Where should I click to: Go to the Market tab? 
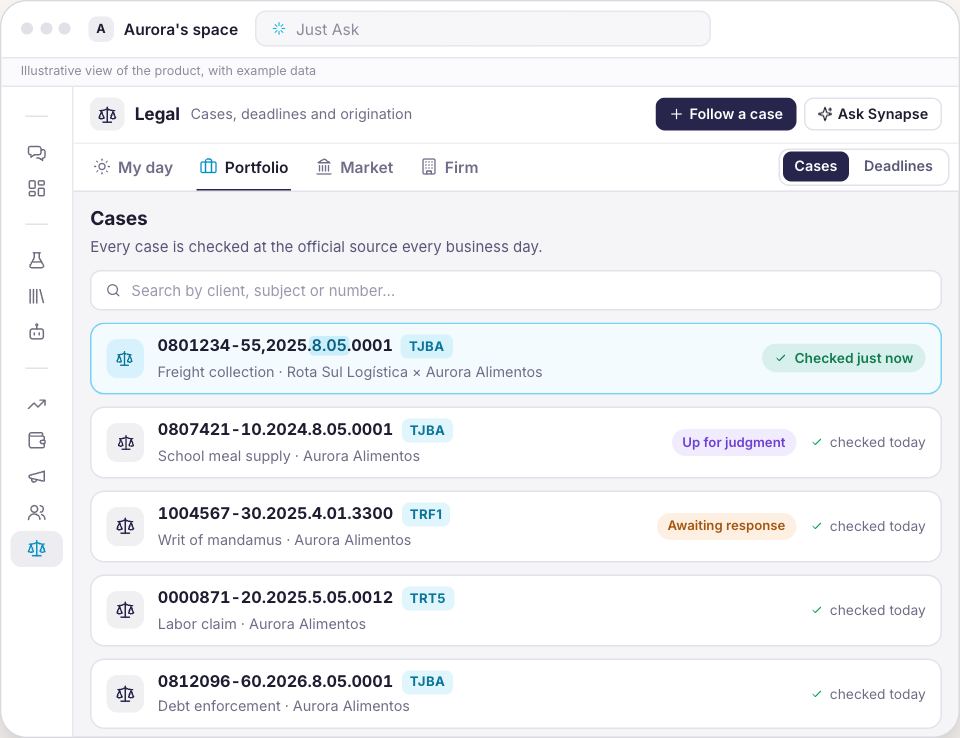pyautogui.click(x=354, y=167)
